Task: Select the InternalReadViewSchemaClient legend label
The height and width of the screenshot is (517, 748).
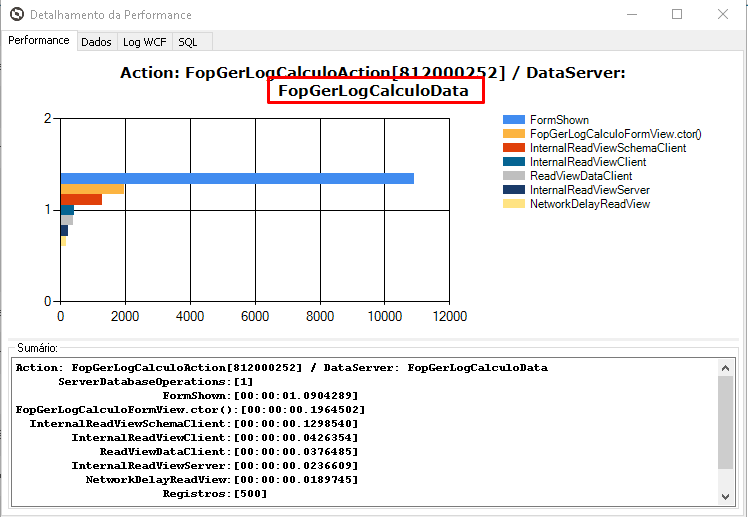Action: (x=608, y=148)
